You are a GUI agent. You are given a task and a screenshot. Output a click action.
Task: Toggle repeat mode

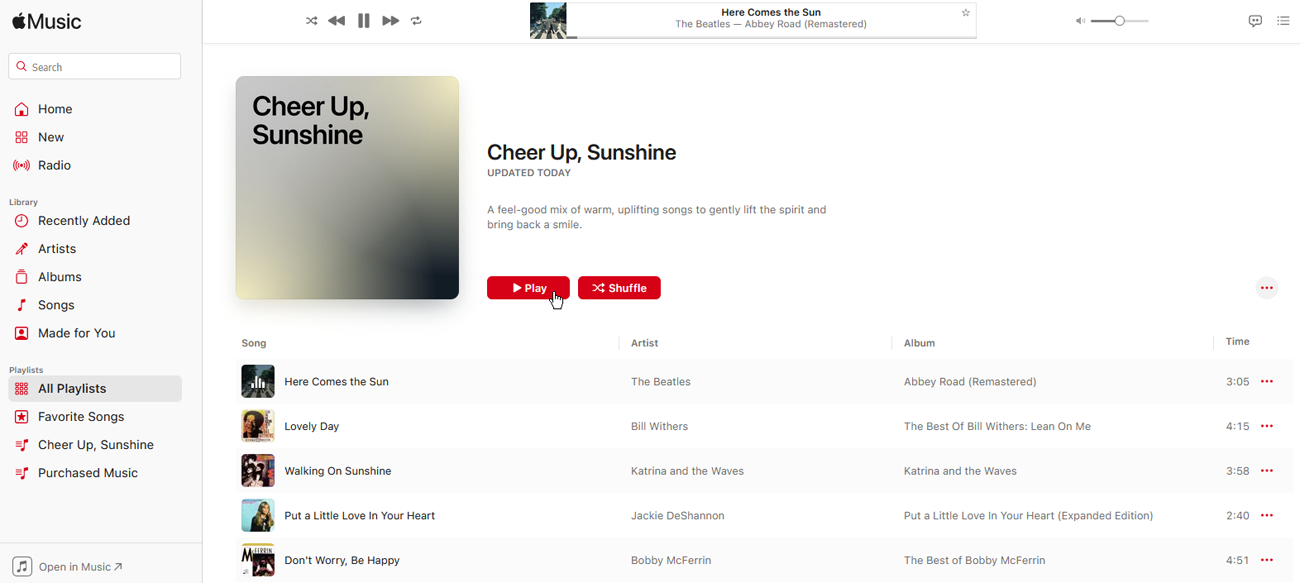417,21
